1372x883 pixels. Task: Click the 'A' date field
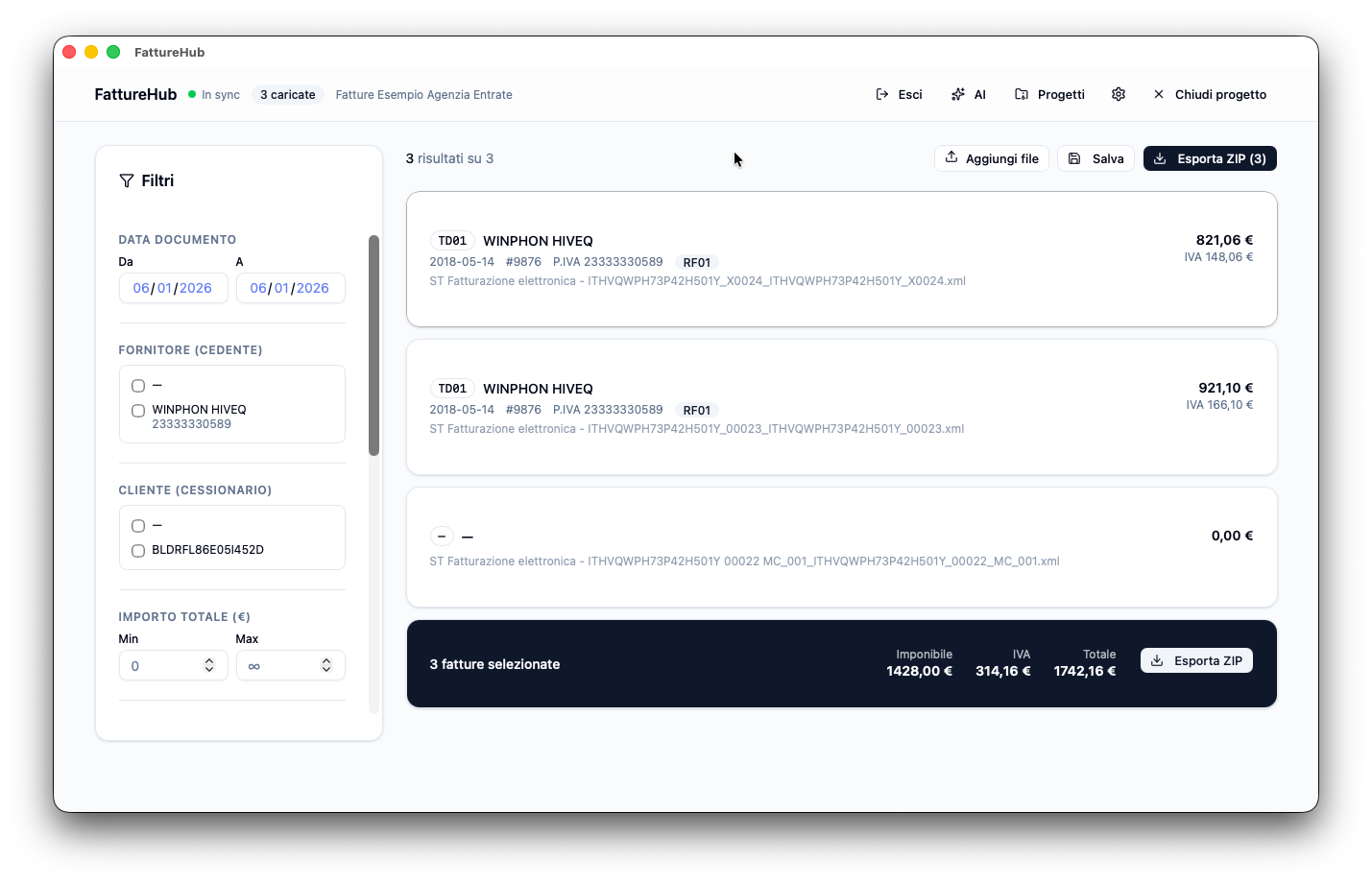pyautogui.click(x=290, y=288)
